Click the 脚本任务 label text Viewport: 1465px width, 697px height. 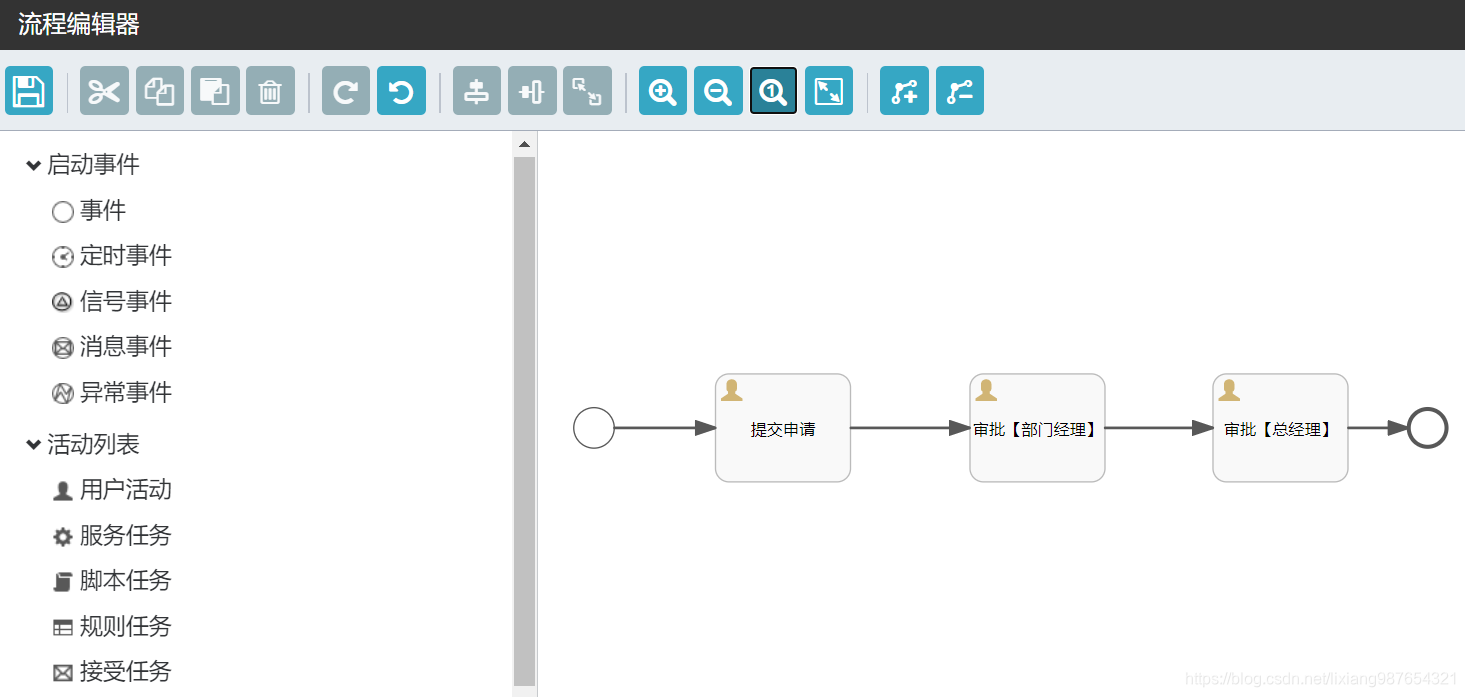[x=126, y=581]
